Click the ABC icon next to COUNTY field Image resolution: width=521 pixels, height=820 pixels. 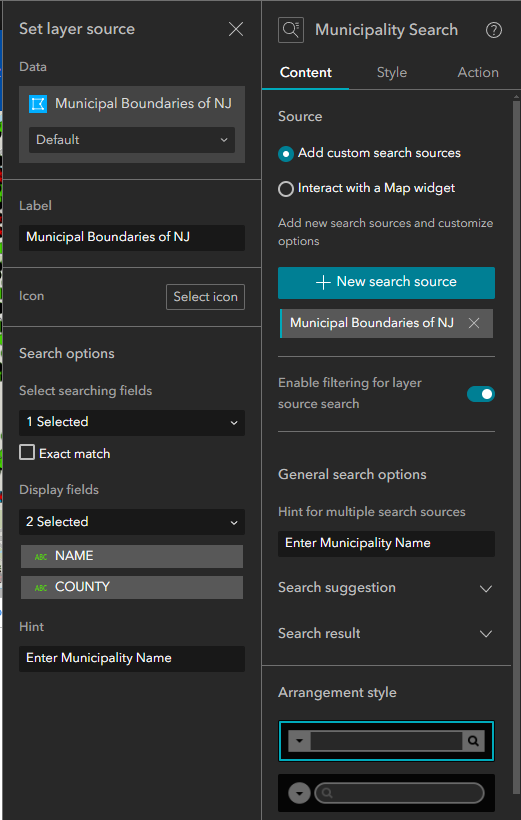(x=41, y=588)
